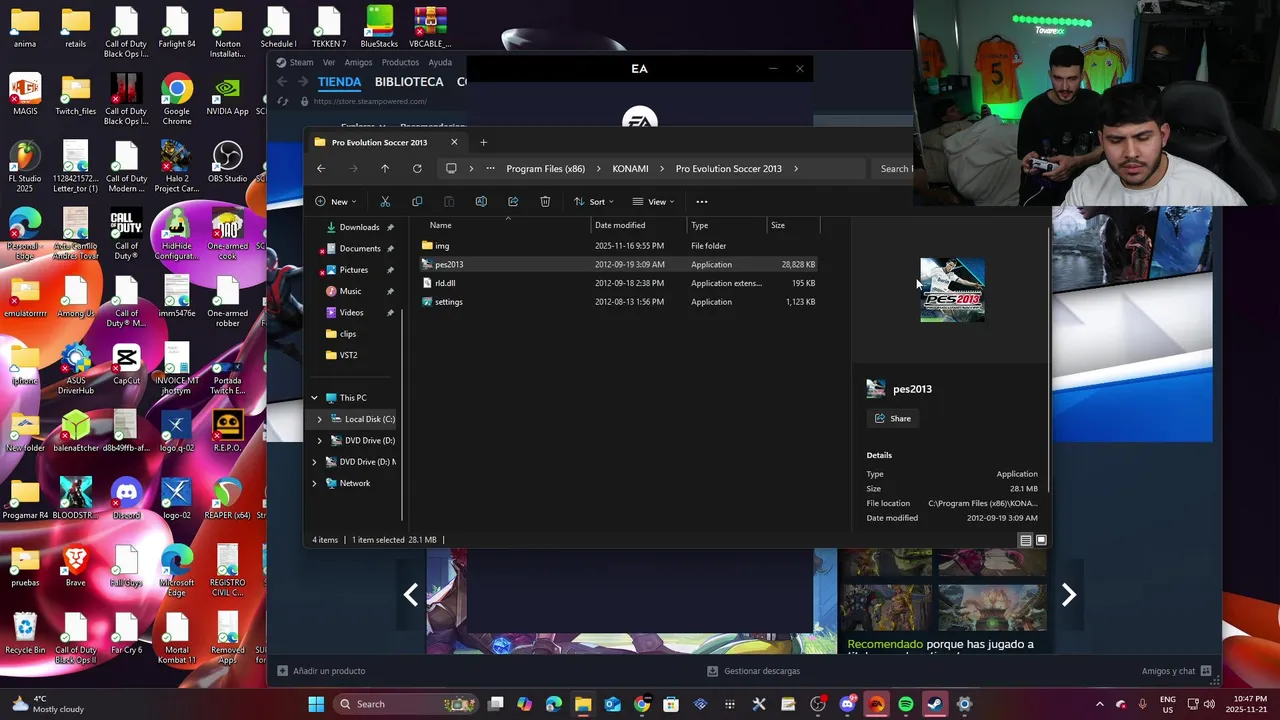Image resolution: width=1280 pixels, height=720 pixels.
Task: Click taskbar Search box
Action: 405,704
